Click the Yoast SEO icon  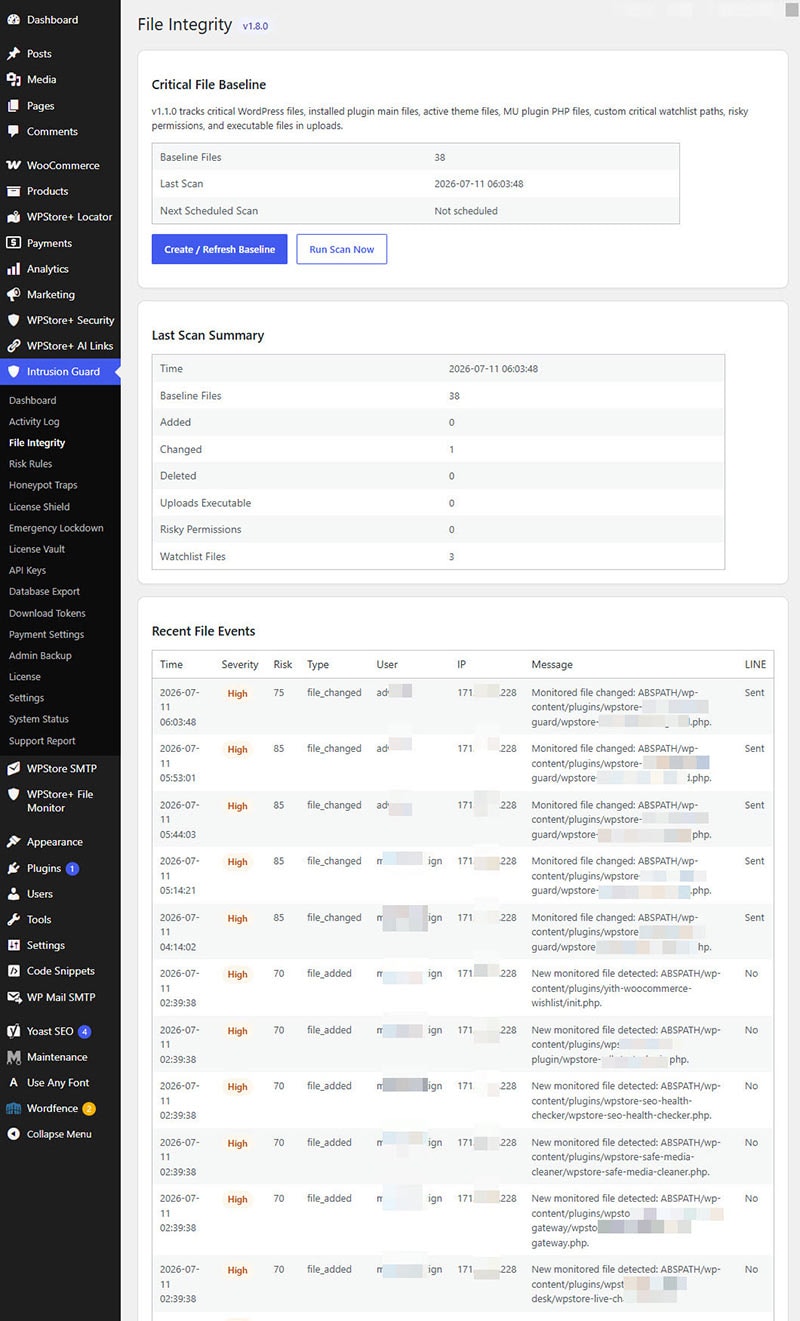coord(13,1031)
